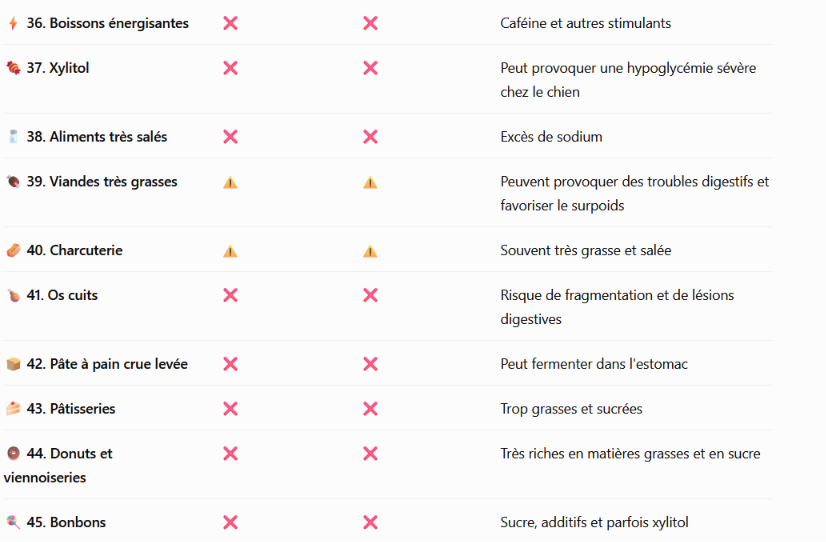Click the salt shaker icon for Aliments très salés
Screen dimensions: 826x542
[x=13, y=137]
